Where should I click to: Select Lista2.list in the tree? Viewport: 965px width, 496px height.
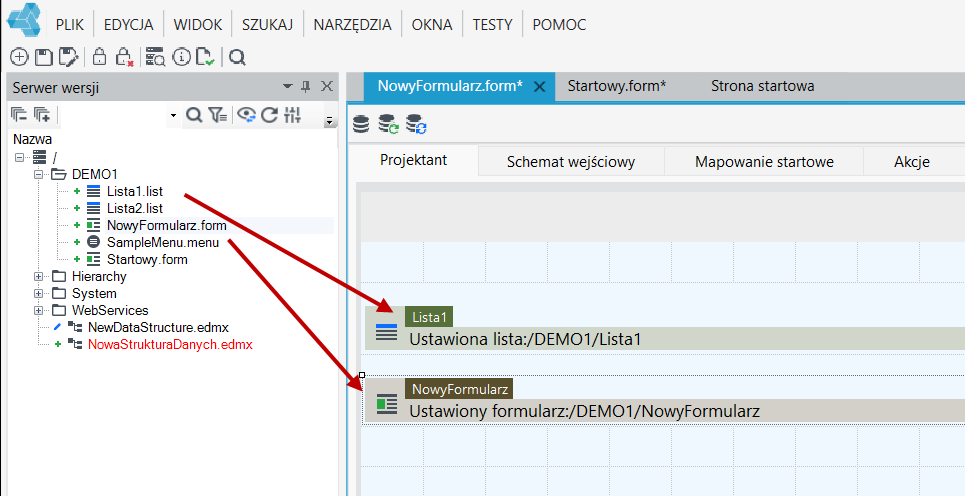[x=135, y=209]
